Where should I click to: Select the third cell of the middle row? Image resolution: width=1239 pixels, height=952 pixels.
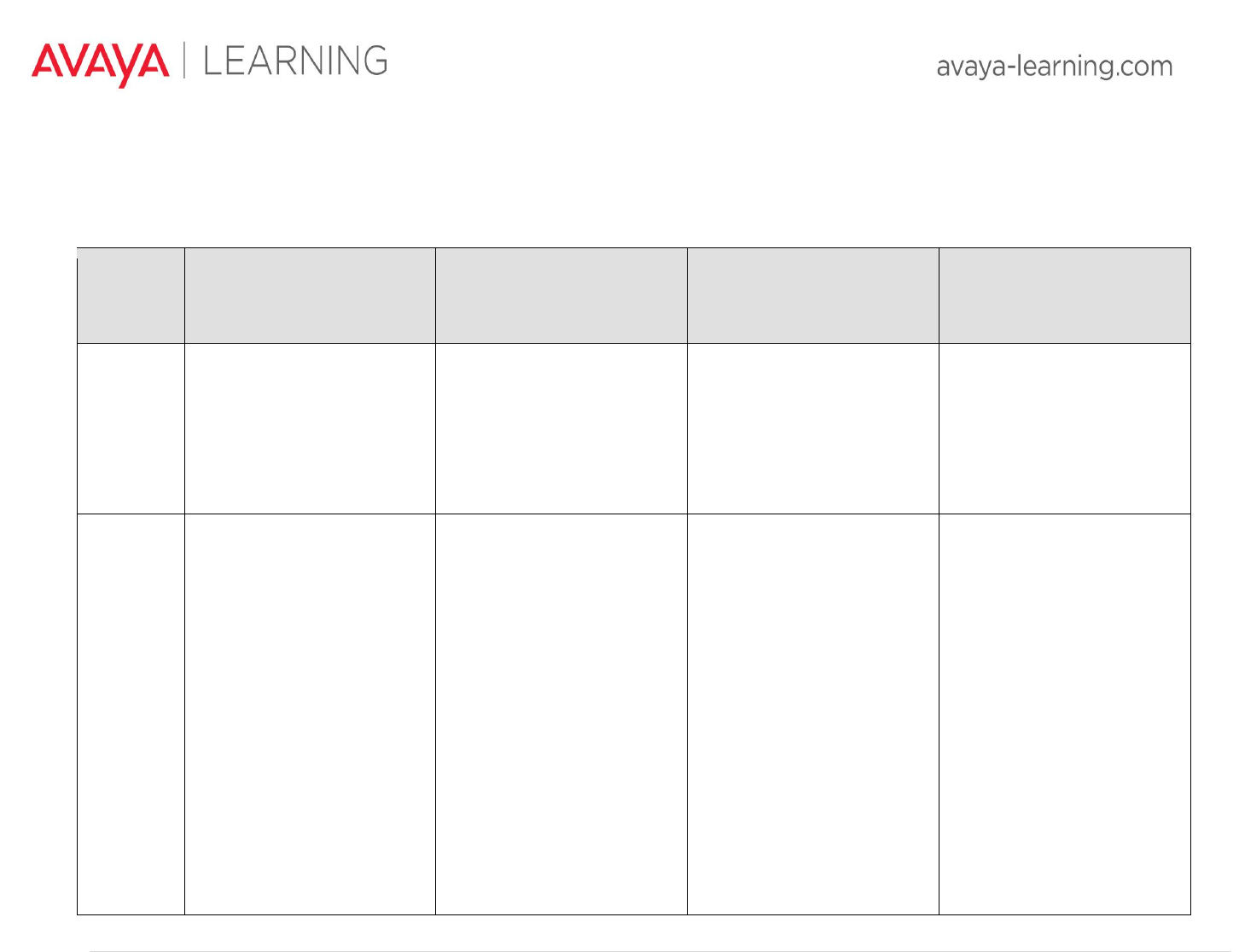pyautogui.click(x=561, y=428)
